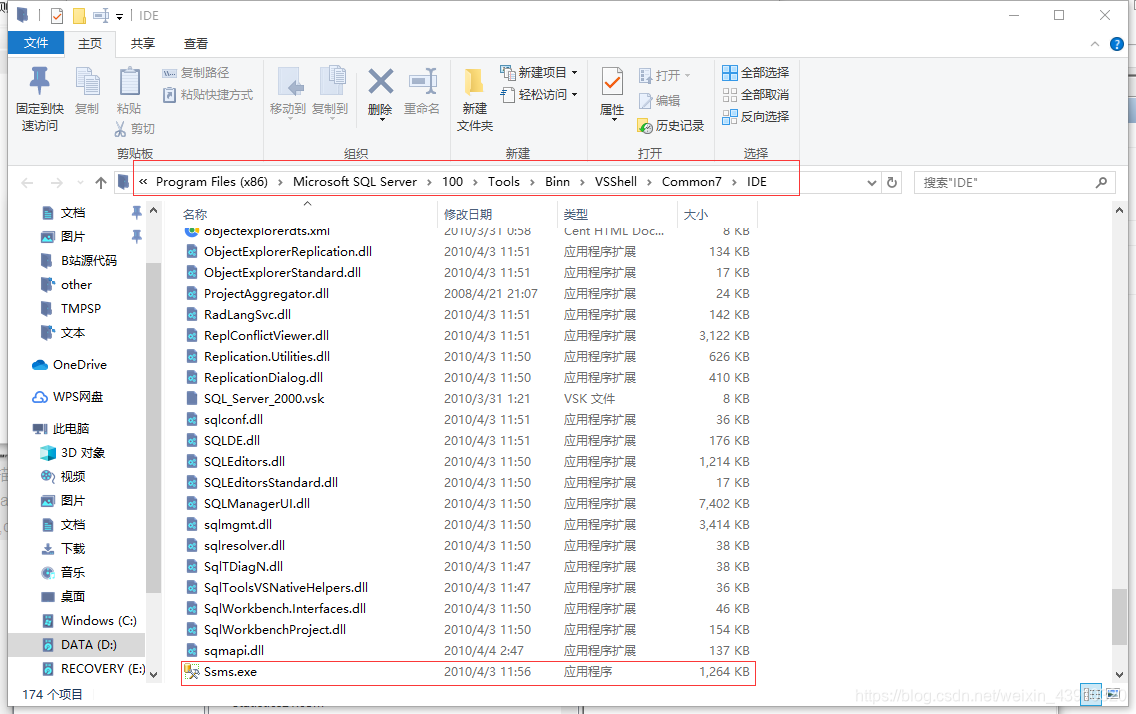Sort by the 修改日期 (Date modified) column
This screenshot has height=714, width=1136.
(x=468, y=214)
